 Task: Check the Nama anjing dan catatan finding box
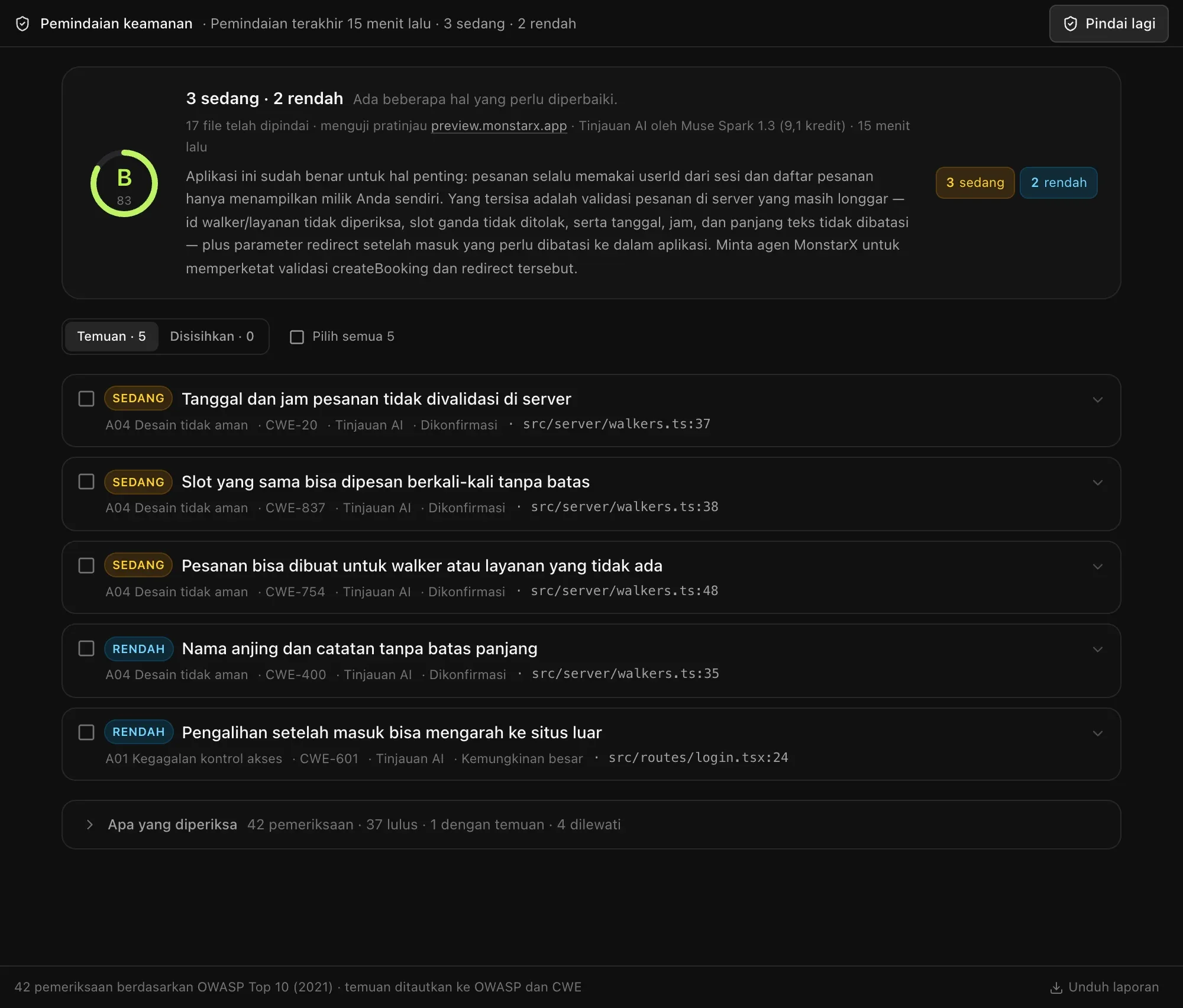[x=86, y=648]
